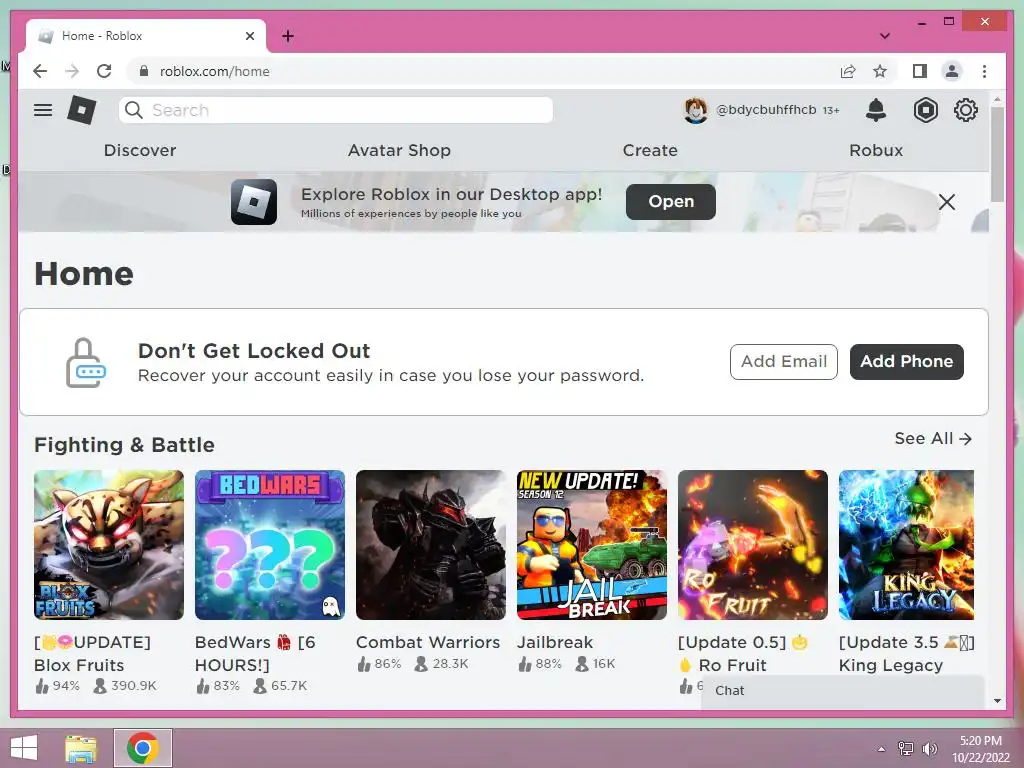The width and height of the screenshot is (1024, 768).
Task: Open the Blox Fruits game thumbnail
Action: tap(109, 545)
